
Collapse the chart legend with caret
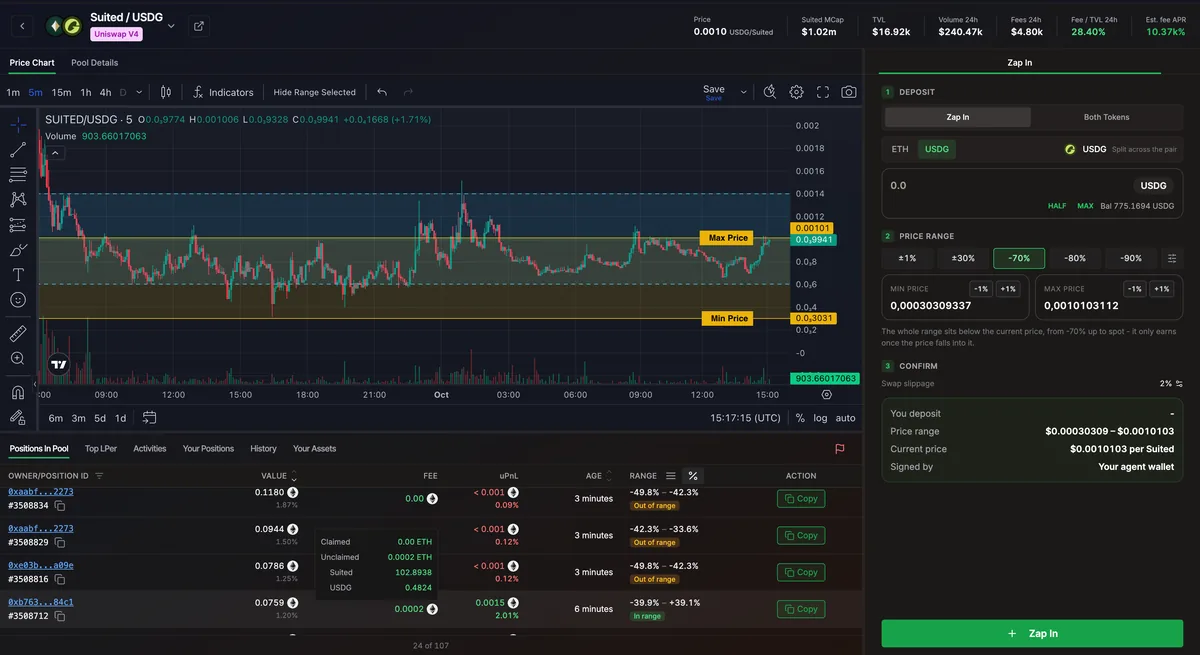coord(55,153)
